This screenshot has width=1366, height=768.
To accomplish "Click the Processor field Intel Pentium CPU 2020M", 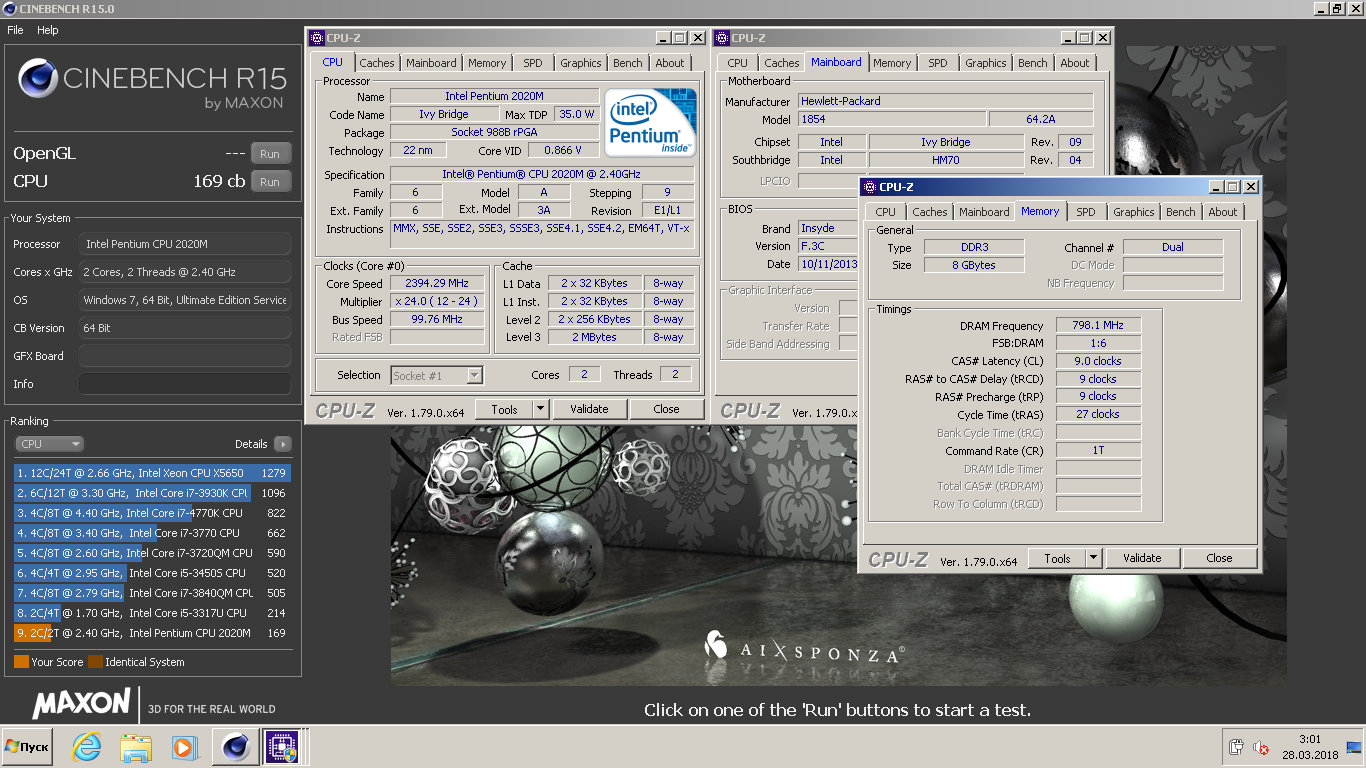I will point(185,244).
